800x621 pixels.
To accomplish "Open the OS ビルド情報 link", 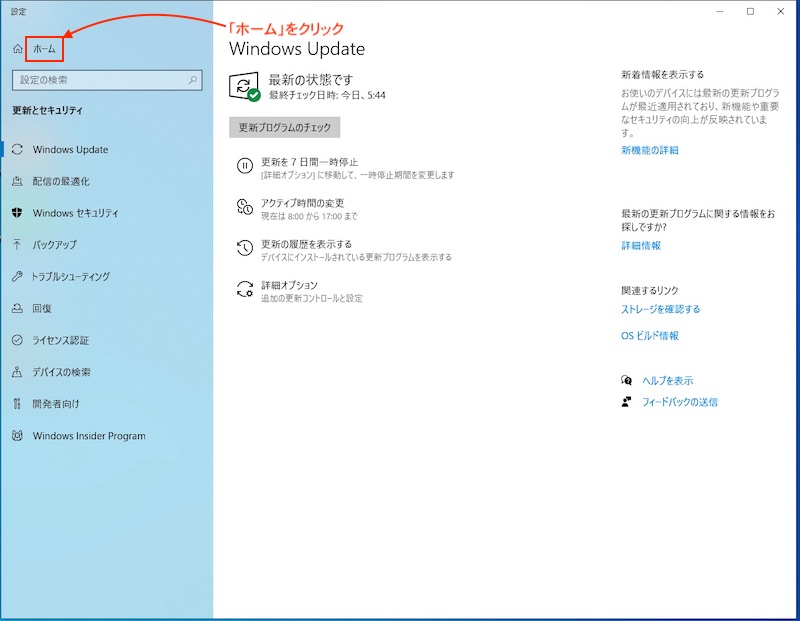I will (649, 336).
